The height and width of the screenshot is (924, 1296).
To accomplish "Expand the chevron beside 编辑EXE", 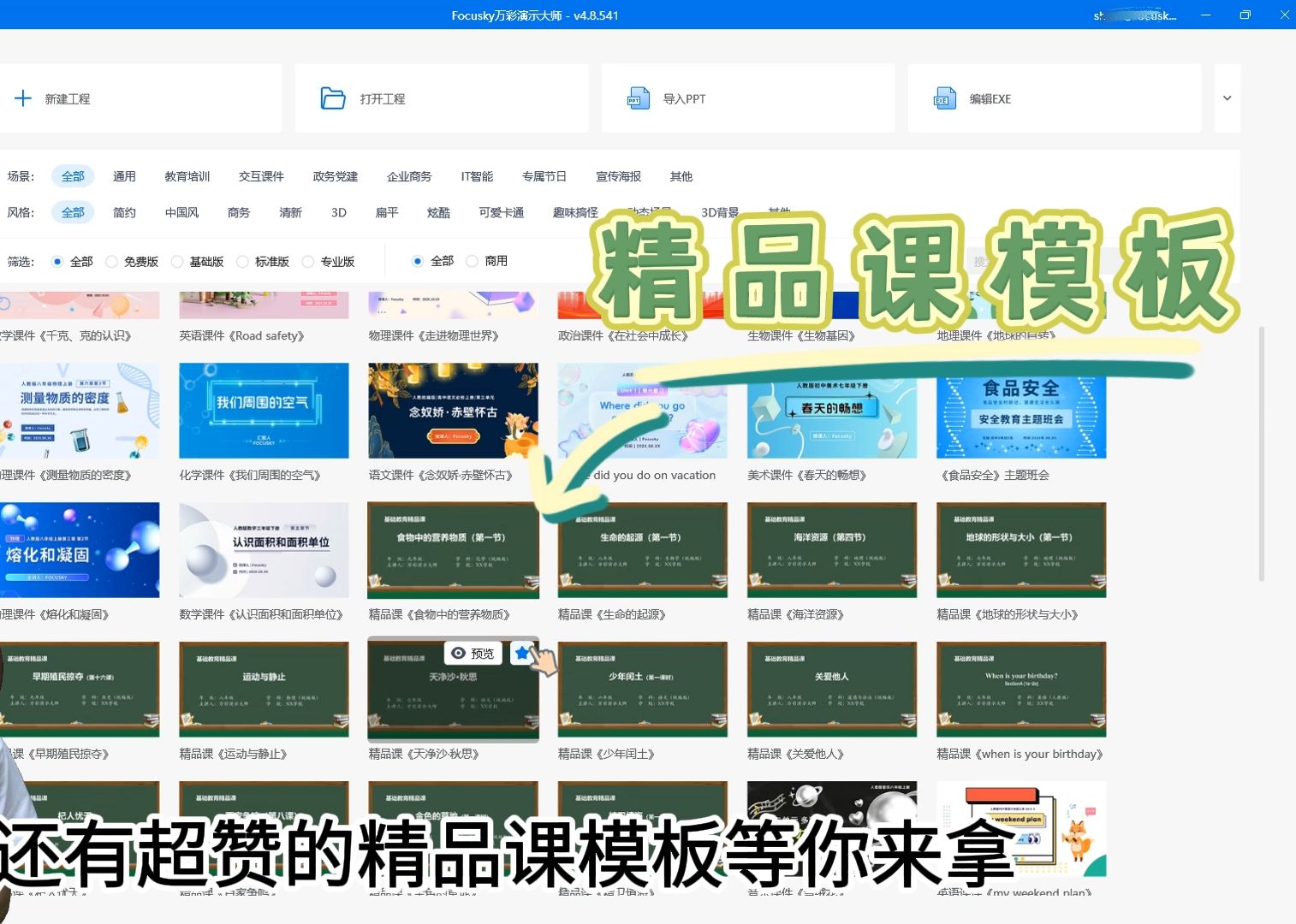I will 1227,98.
